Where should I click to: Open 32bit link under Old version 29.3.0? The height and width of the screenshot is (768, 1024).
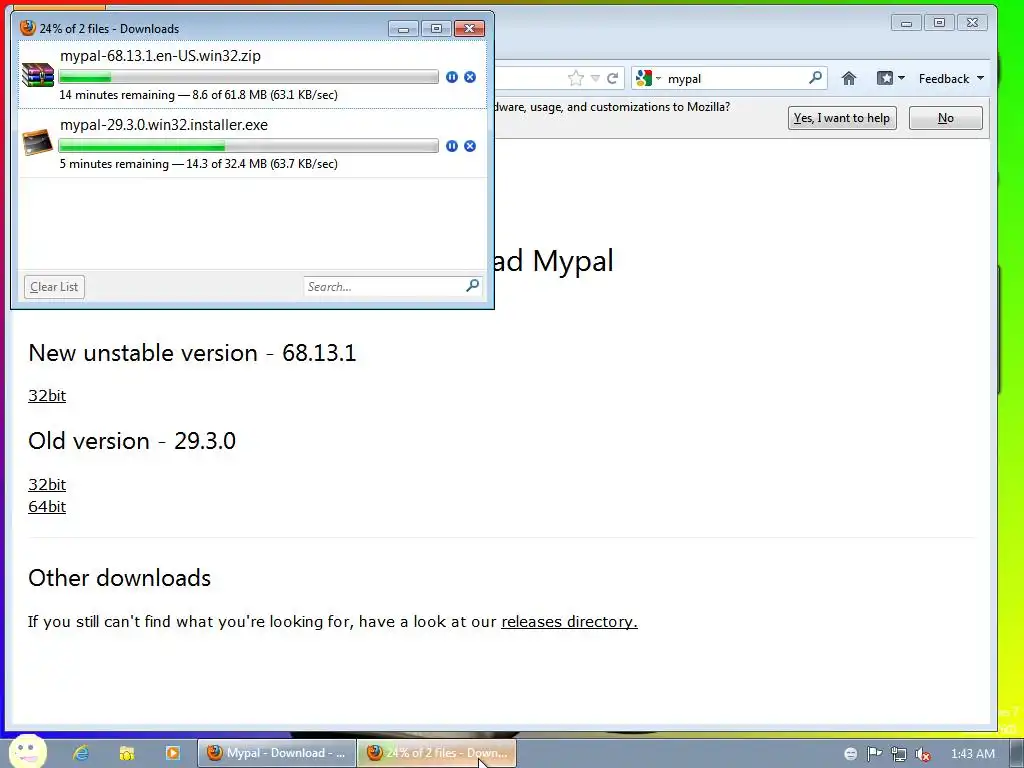pos(47,484)
